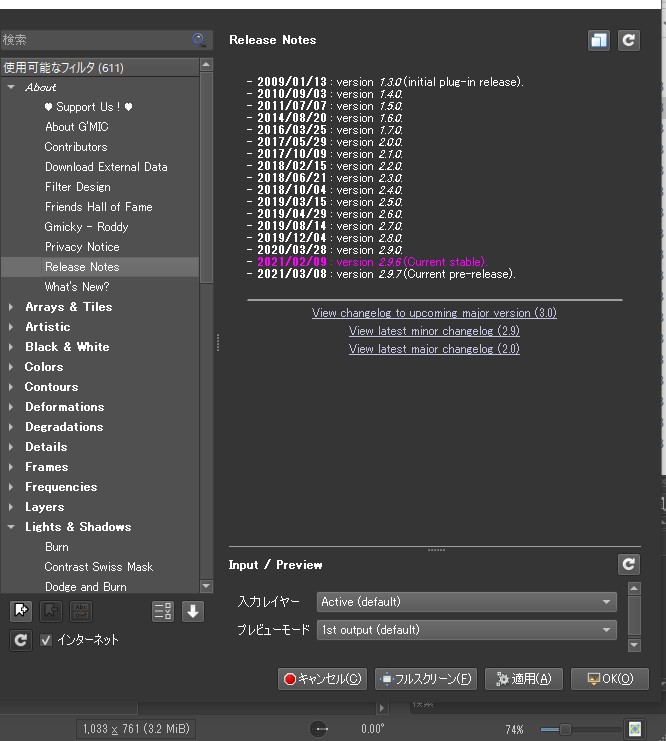Viewport: 666px width, 741px height.
Task: Click the 74% zoom value in status bar
Action: (514, 729)
